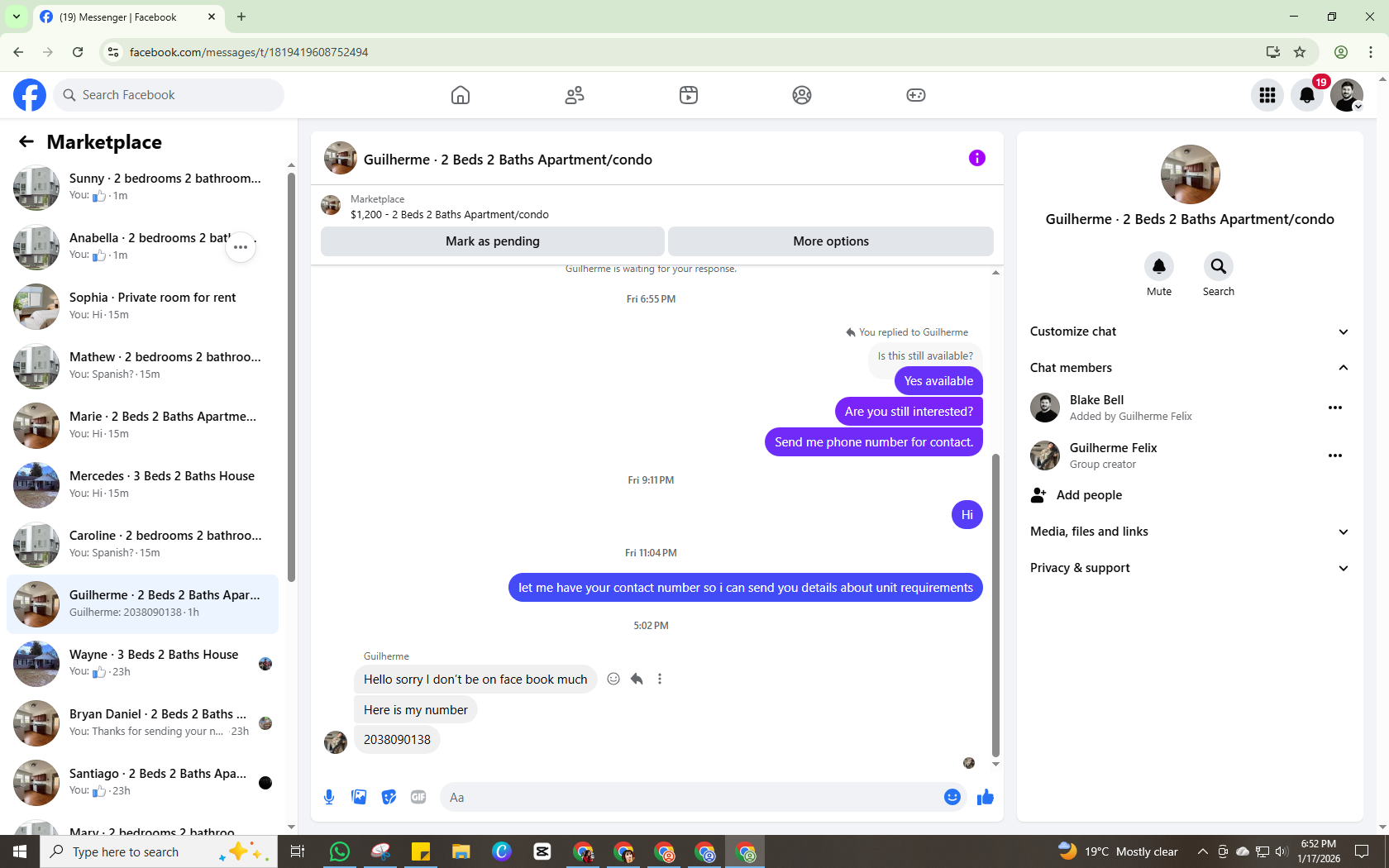
Task: Click the chat messages vertical scrollbar
Action: [995, 605]
